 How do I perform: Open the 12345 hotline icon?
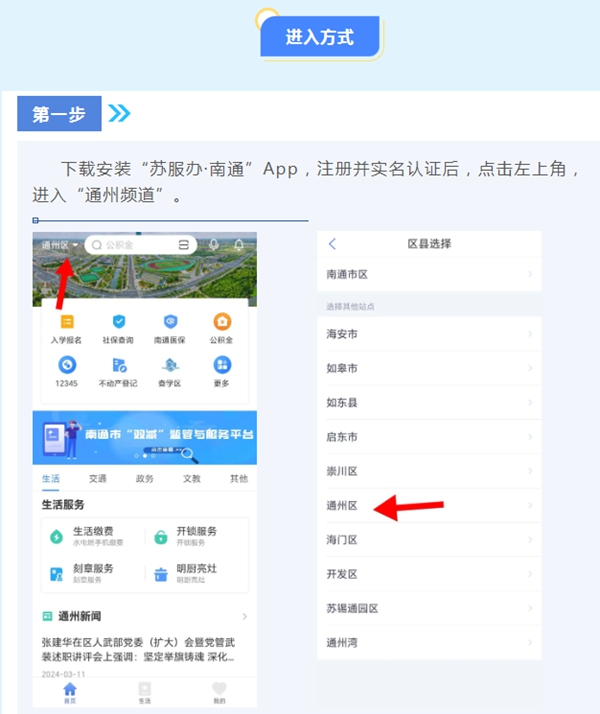coord(67,366)
